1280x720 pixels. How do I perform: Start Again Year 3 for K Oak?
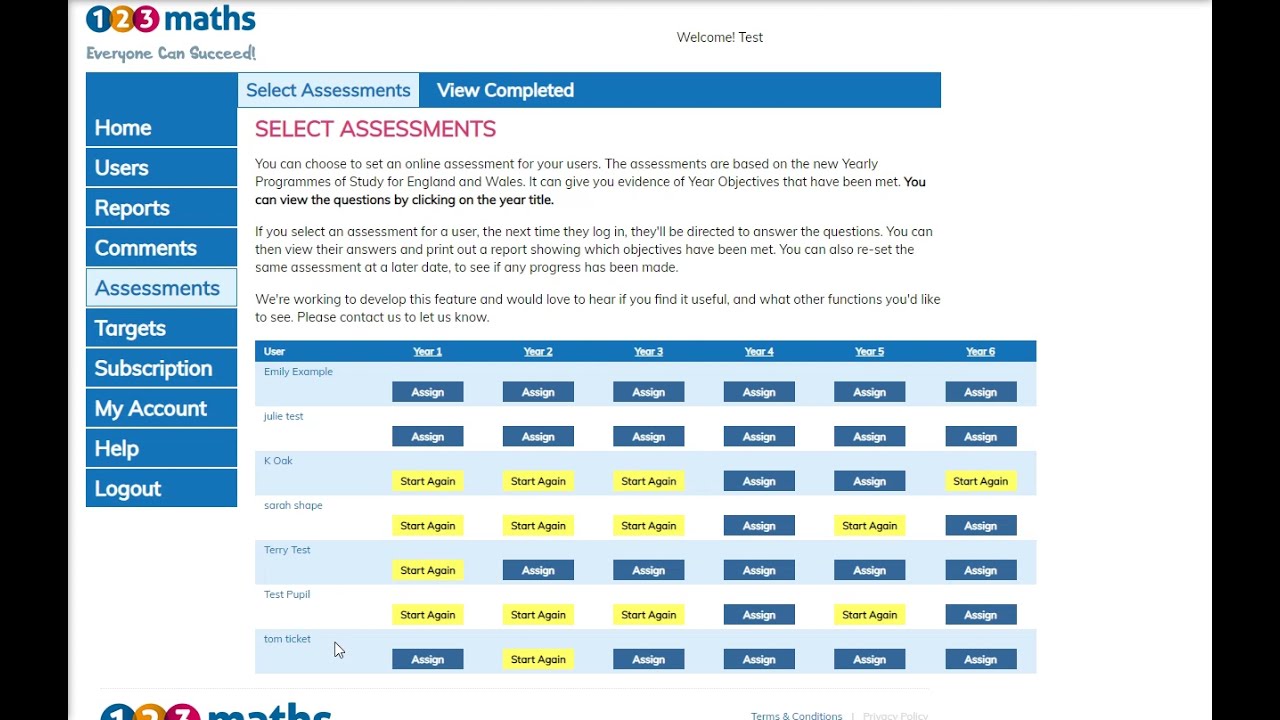coord(648,481)
